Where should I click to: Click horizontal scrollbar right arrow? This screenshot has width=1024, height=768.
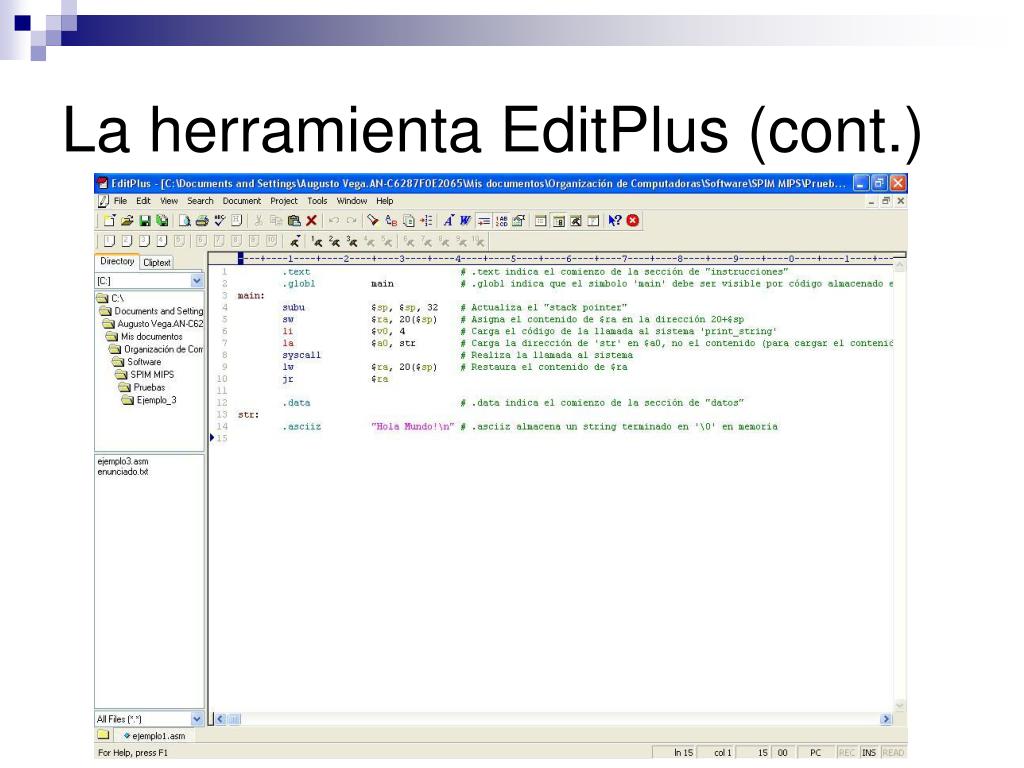(x=886, y=719)
